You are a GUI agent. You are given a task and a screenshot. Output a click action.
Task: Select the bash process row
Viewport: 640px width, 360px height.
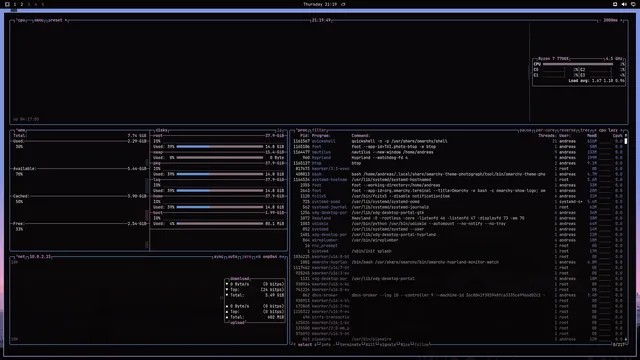pyautogui.click(x=457, y=174)
